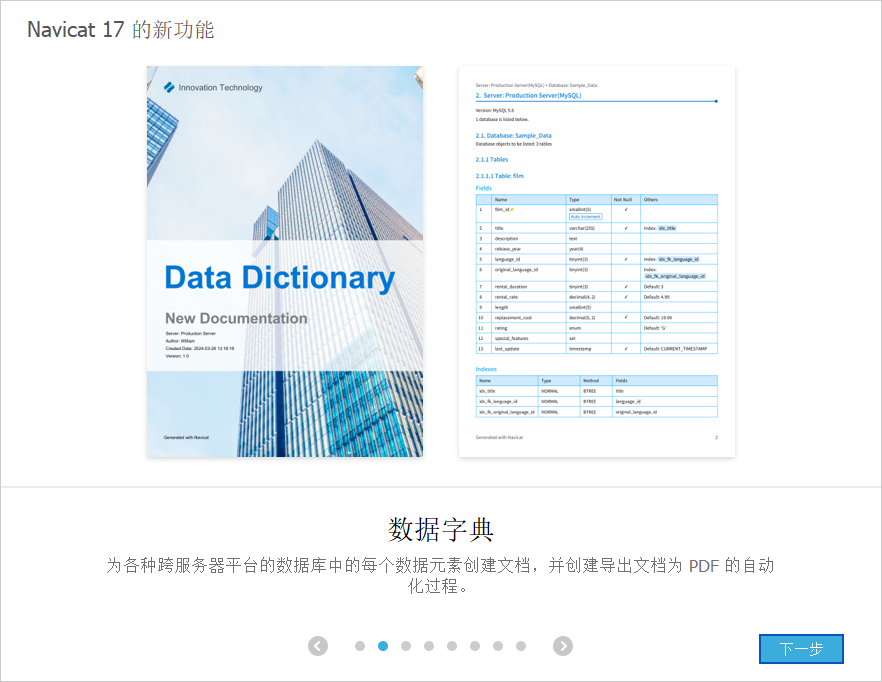Click the 数据字典 heading
Viewport: 882px width, 682px height.
click(440, 530)
